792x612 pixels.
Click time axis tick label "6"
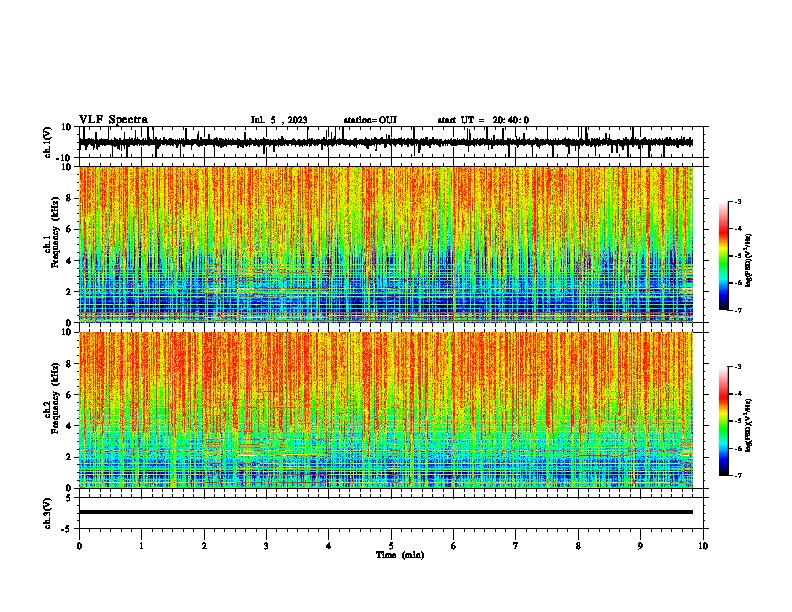[453, 546]
